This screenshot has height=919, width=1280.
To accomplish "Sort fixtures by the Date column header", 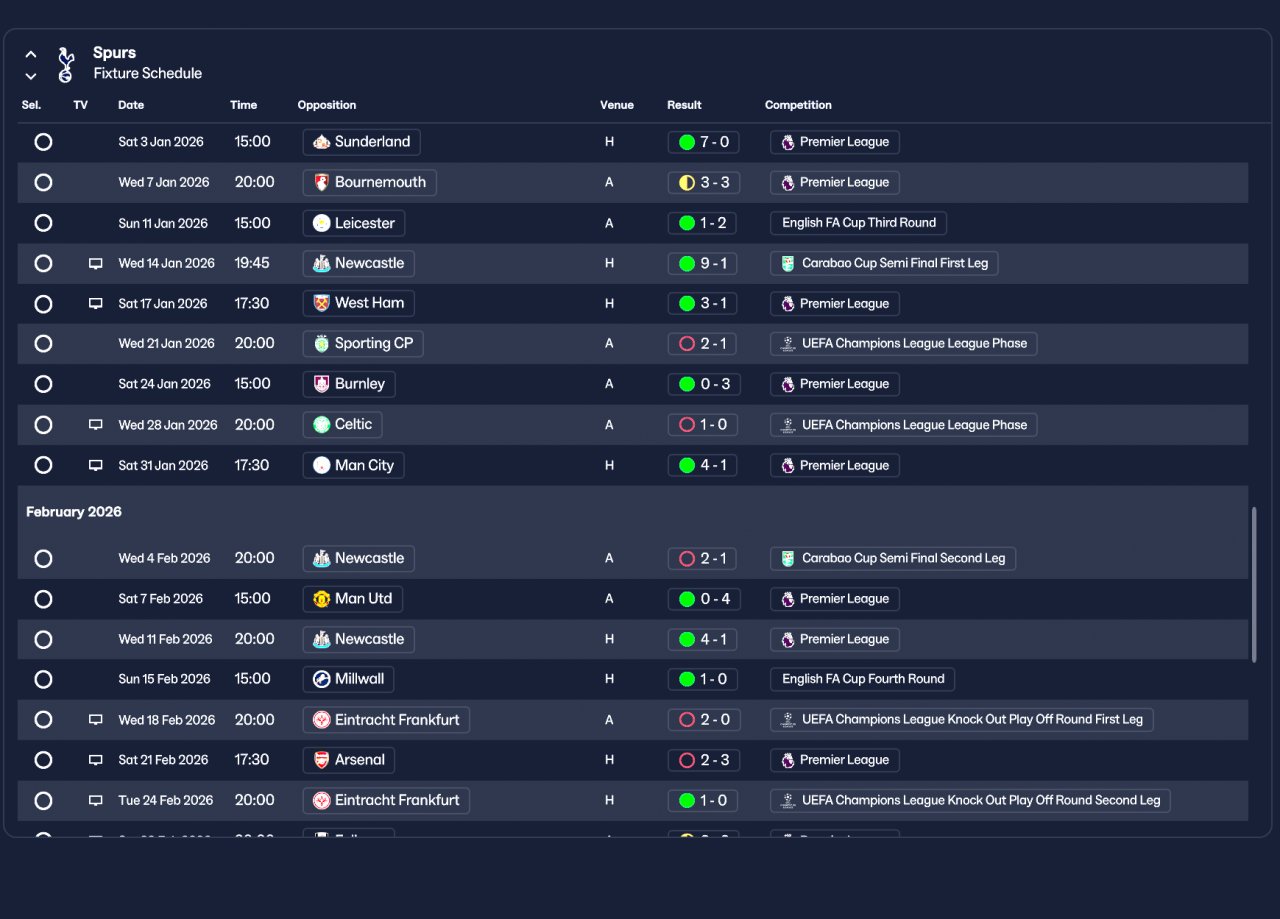I will [131, 105].
